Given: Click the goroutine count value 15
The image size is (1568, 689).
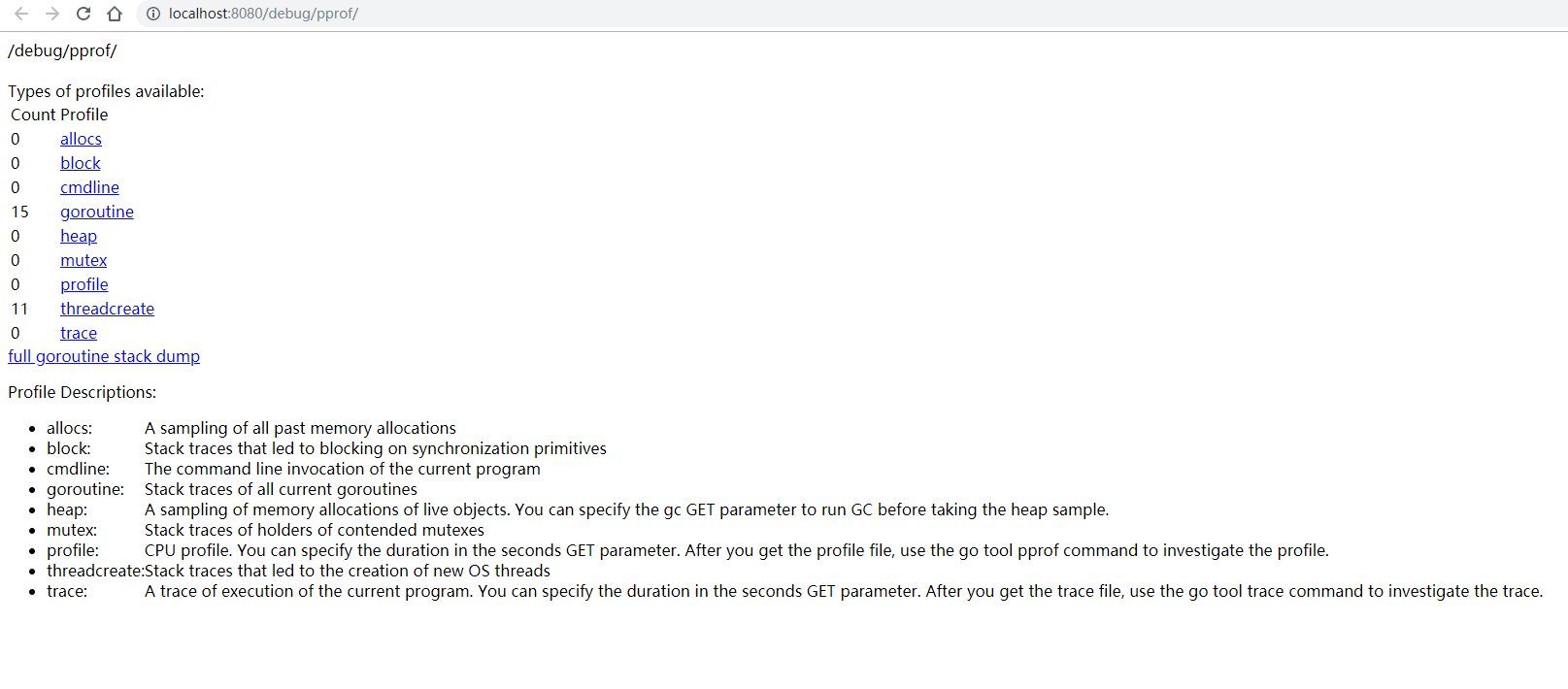Looking at the screenshot, I should (x=19, y=212).
